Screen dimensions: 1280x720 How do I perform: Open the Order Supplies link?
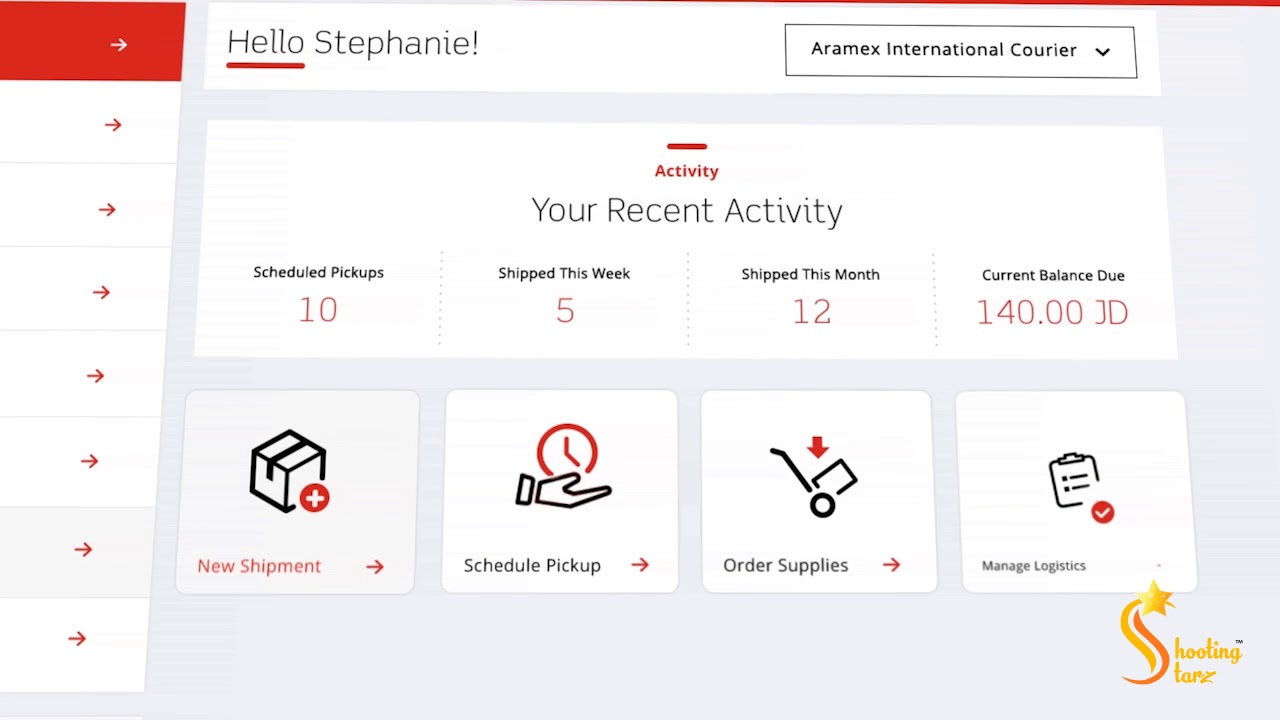[x=785, y=565]
